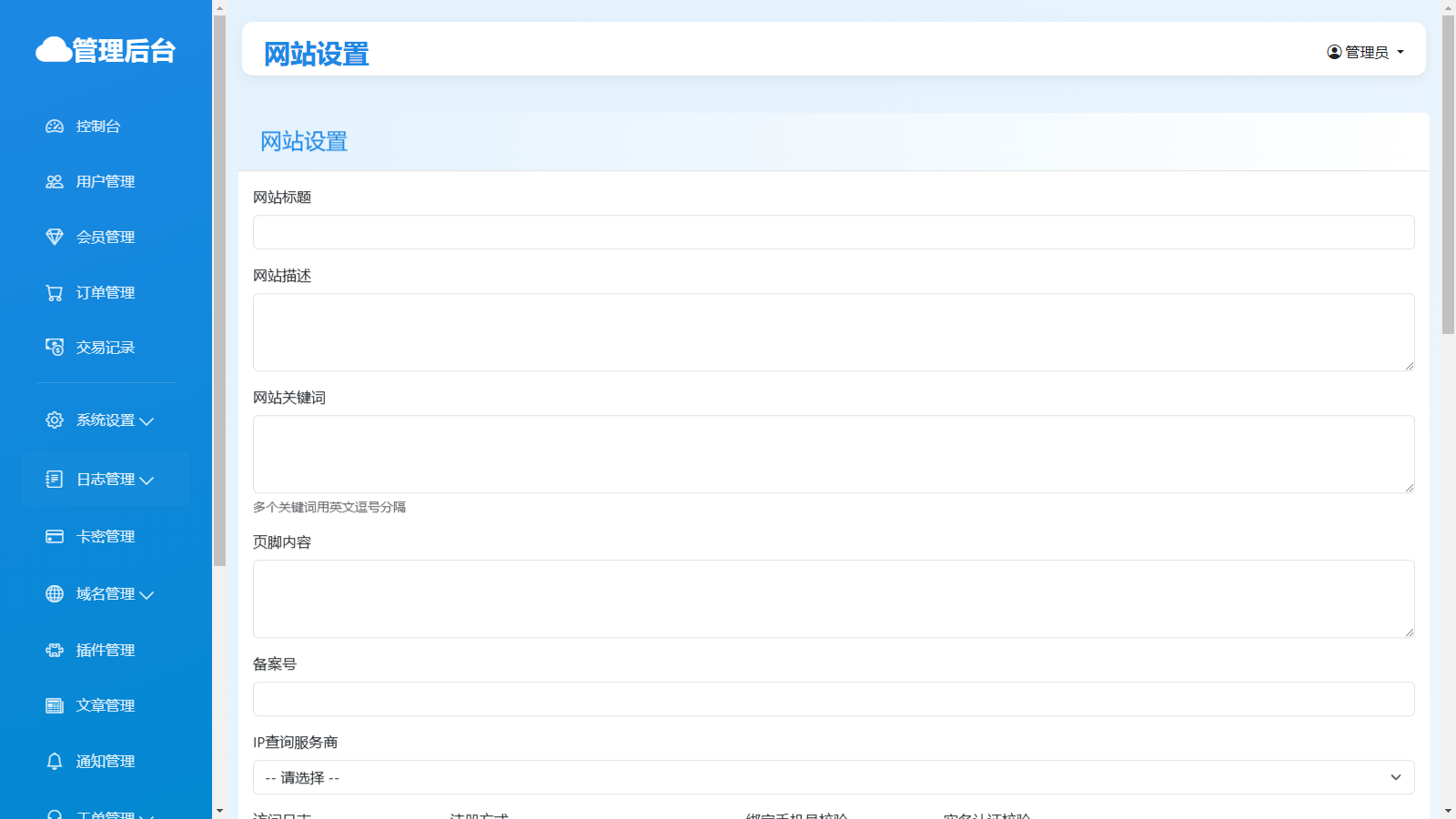The image size is (1456, 819).
Task: Click the dashboard gauge icon for 控制台
Action: click(x=55, y=126)
